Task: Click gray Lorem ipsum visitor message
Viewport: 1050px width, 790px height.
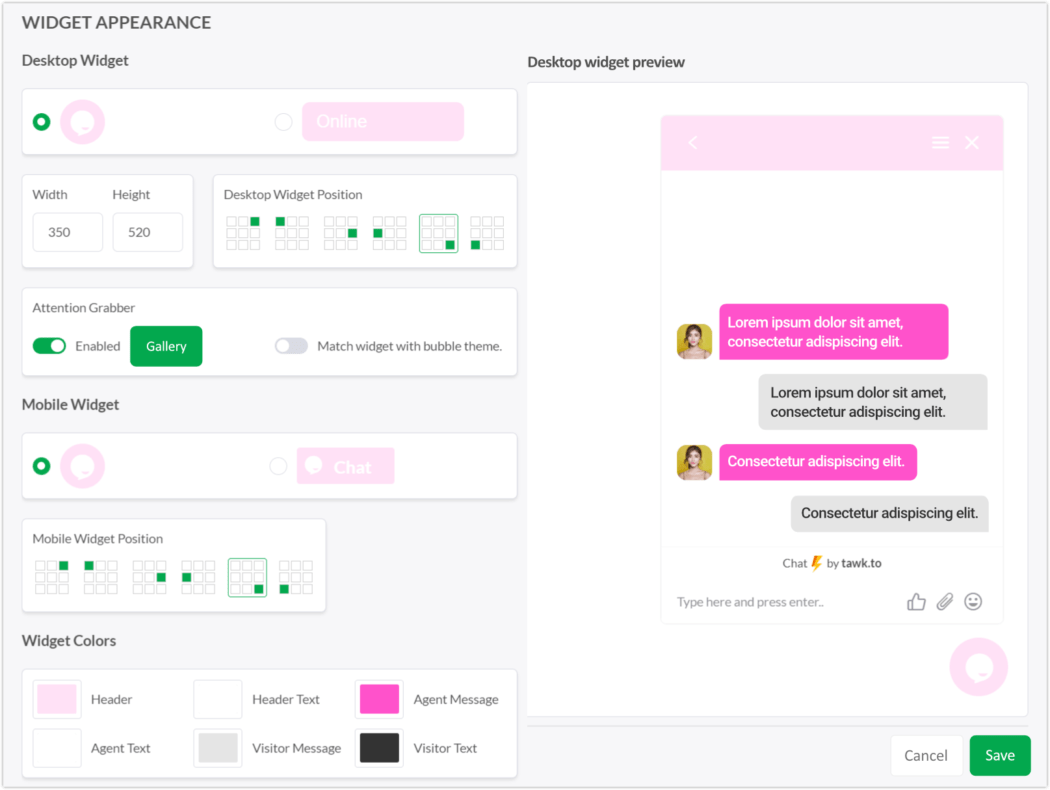Action: coord(873,402)
